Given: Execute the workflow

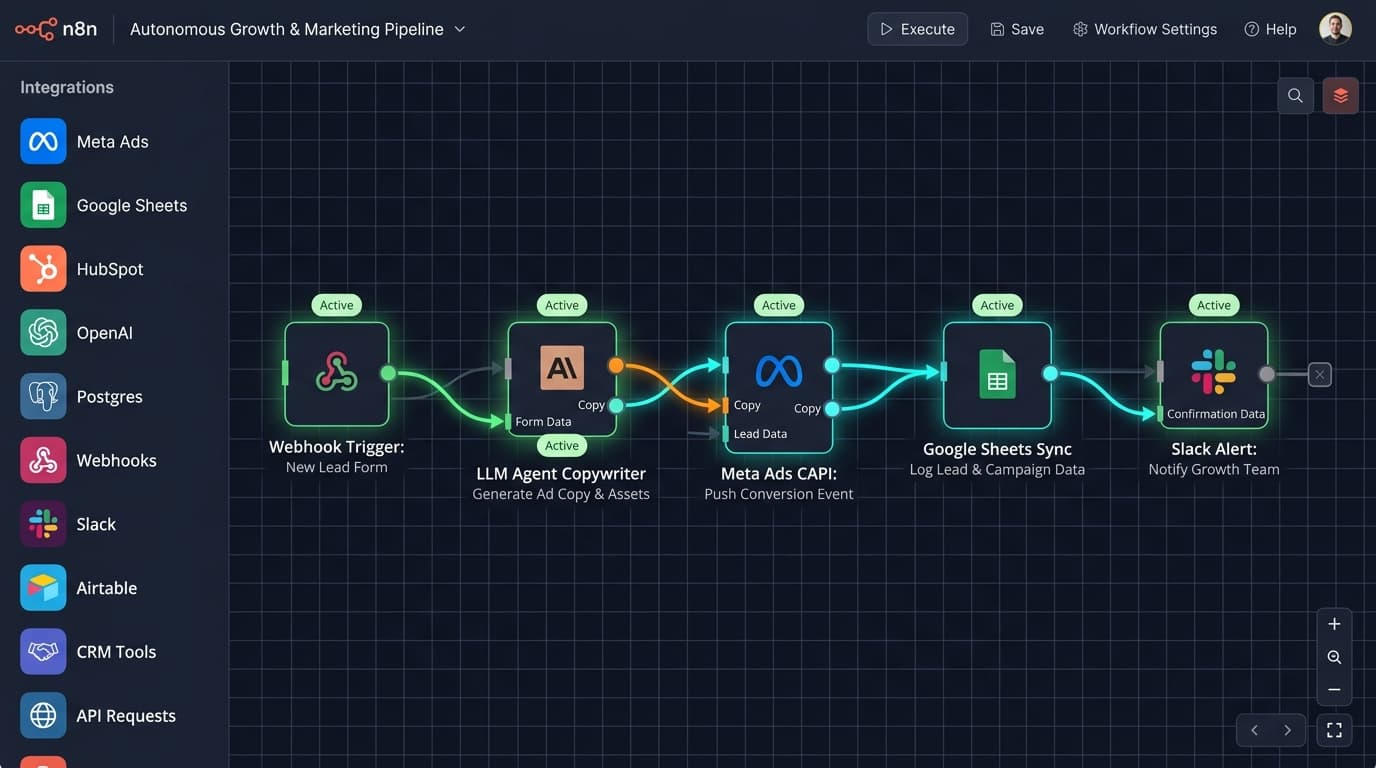Looking at the screenshot, I should point(917,29).
